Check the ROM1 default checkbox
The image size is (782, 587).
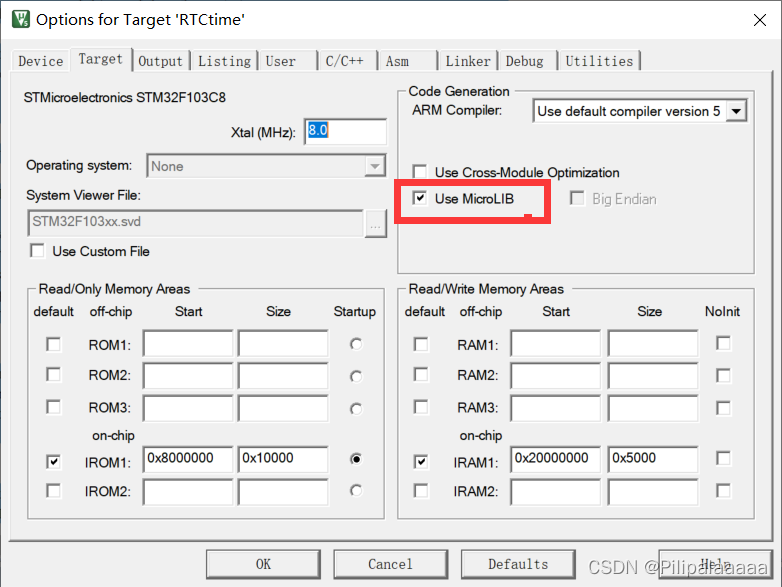[x=53, y=344]
